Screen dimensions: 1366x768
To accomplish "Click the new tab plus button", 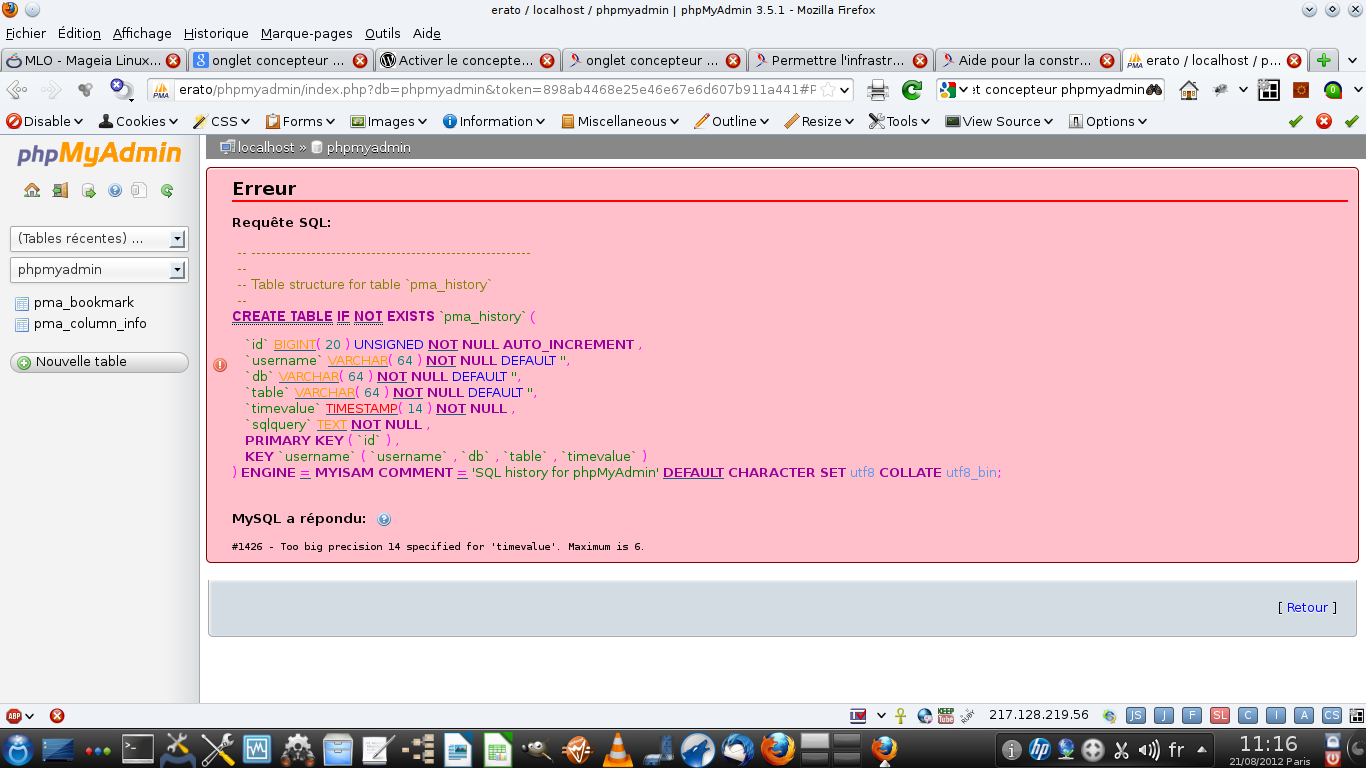I will [x=1324, y=60].
